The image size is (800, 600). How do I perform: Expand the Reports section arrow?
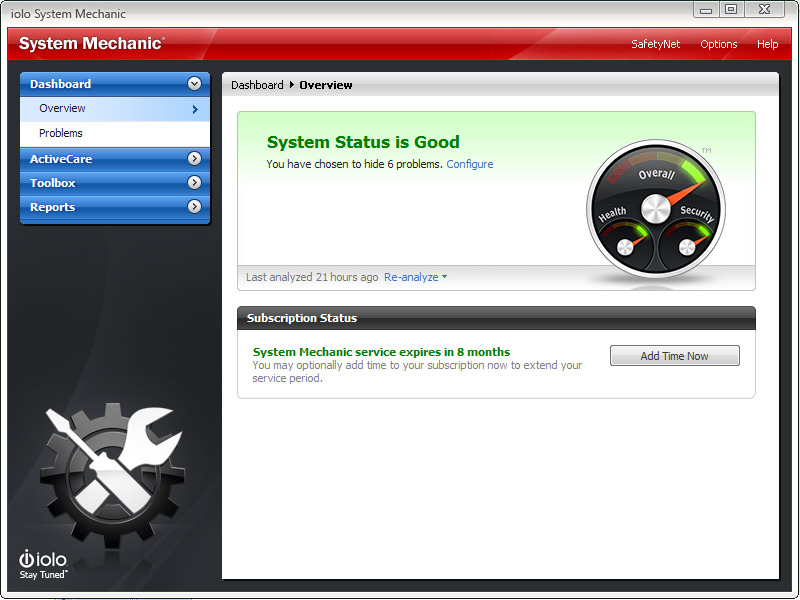click(x=194, y=207)
